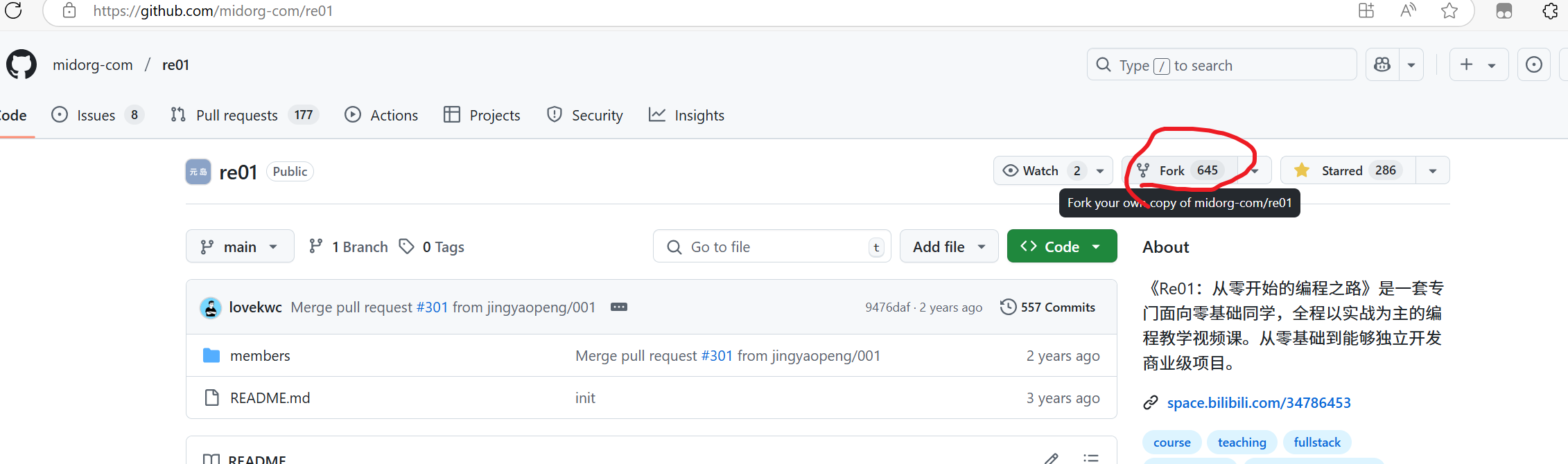
Task: Switch to the Security tab
Action: (x=584, y=115)
